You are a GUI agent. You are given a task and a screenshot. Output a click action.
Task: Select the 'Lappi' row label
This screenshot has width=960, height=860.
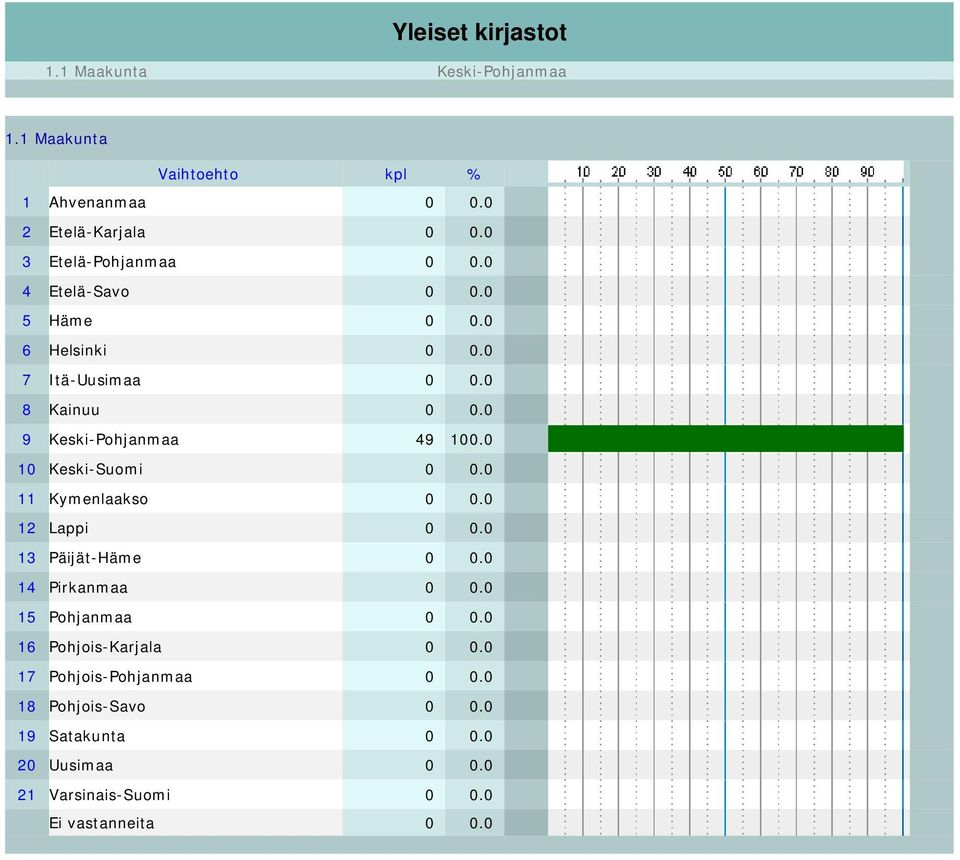[69, 528]
